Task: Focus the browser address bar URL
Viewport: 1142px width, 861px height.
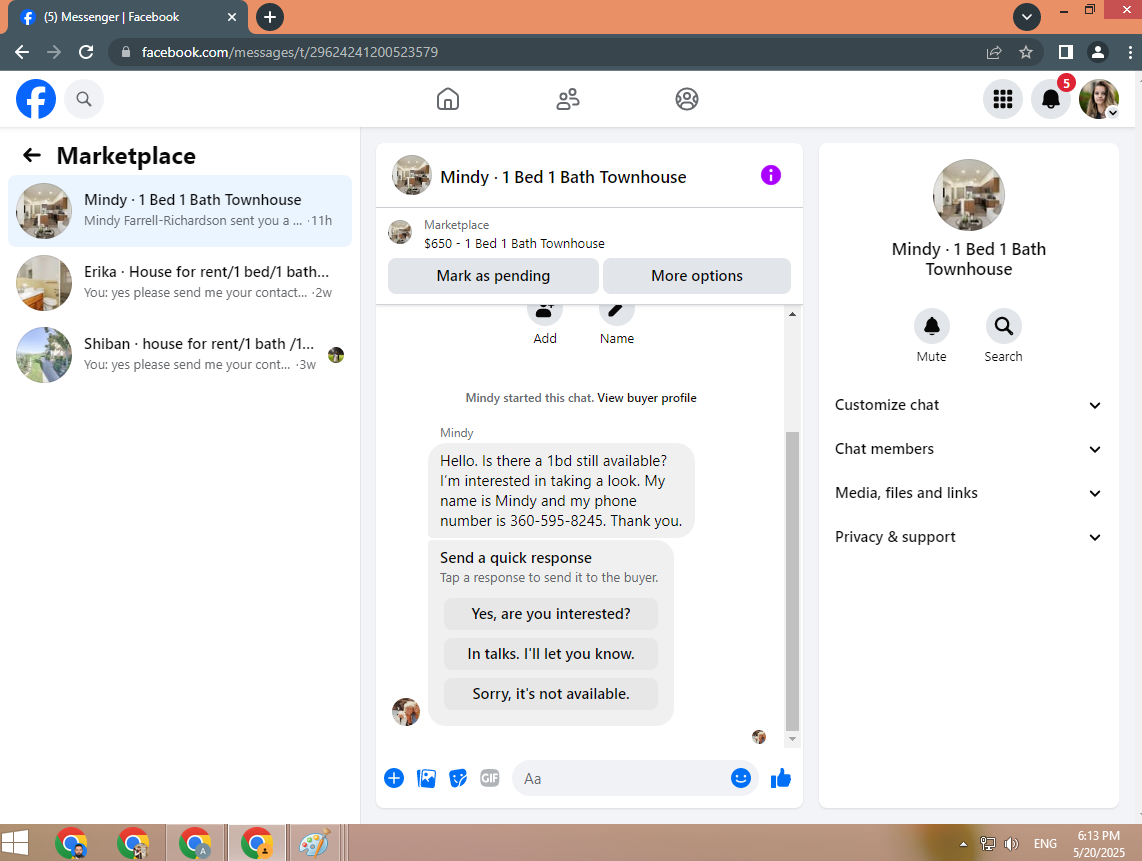Action: (290, 52)
